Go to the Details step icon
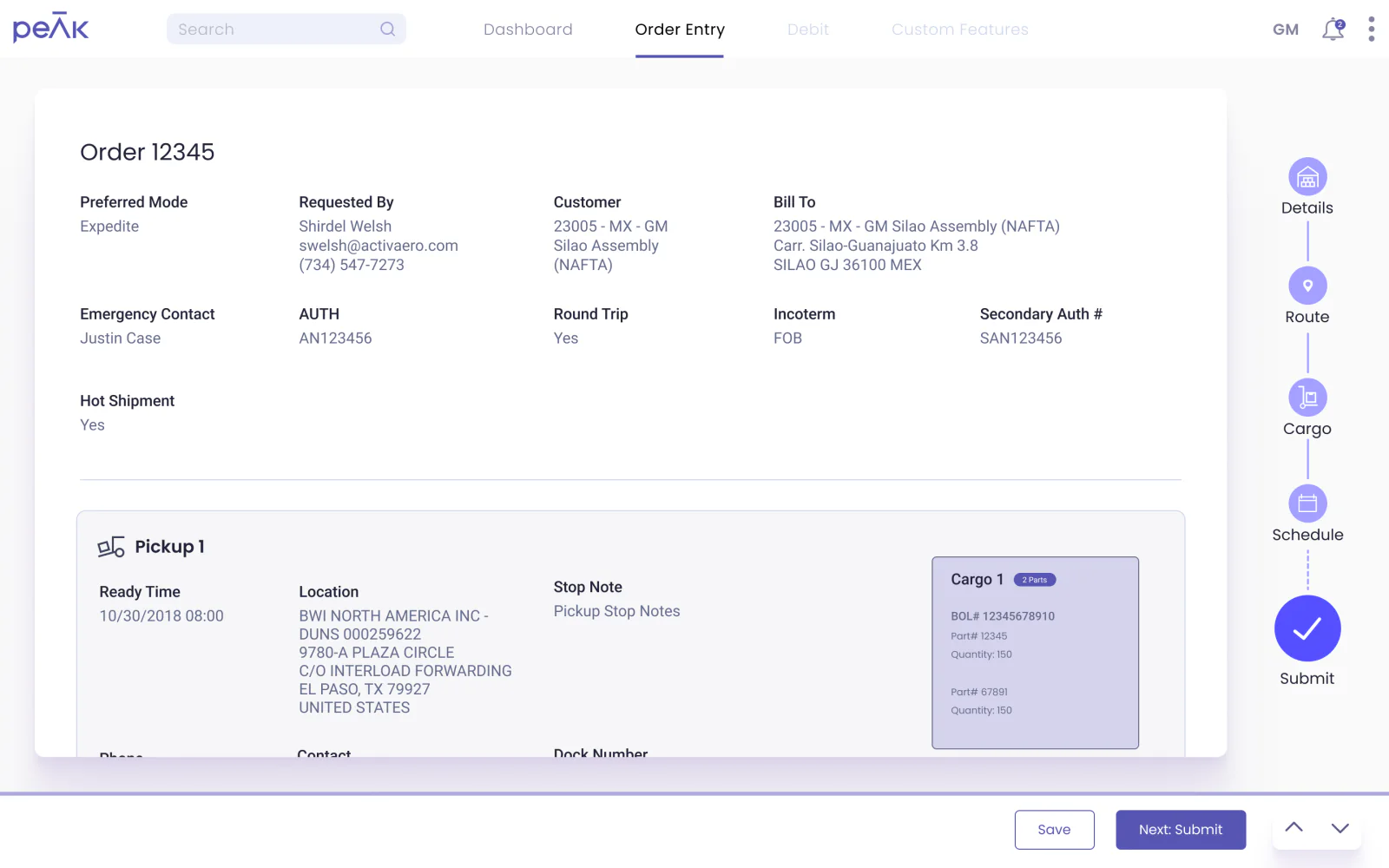This screenshot has width=1389, height=868. click(x=1307, y=177)
